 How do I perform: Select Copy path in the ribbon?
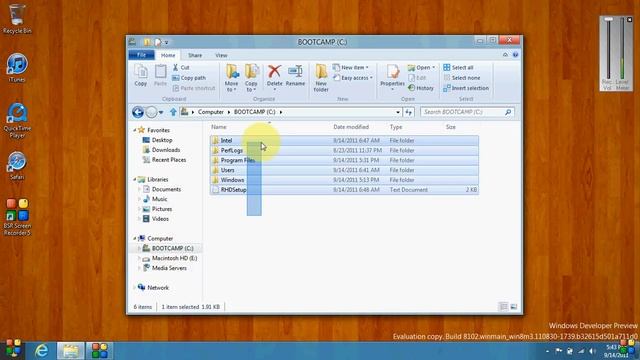(189, 78)
